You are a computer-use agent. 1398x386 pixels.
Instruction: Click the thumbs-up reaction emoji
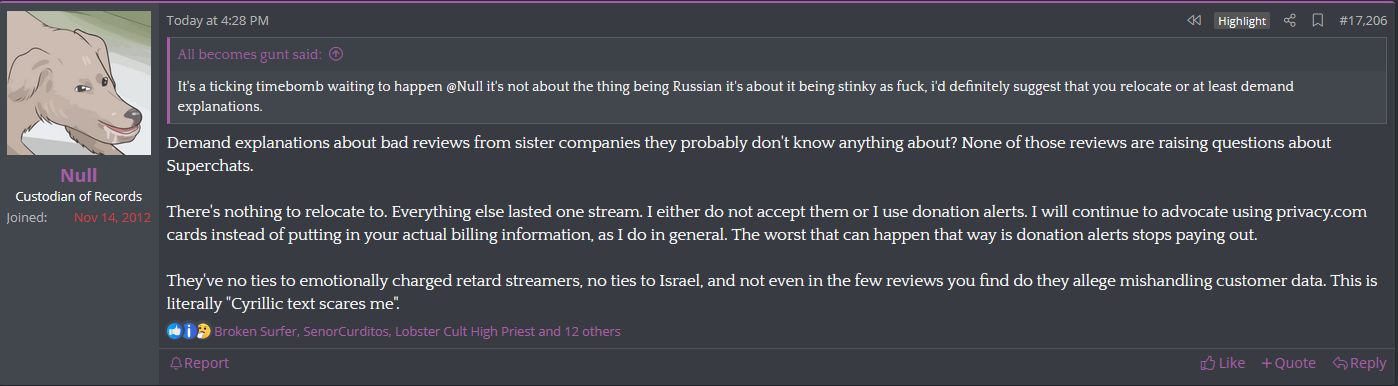(175, 331)
